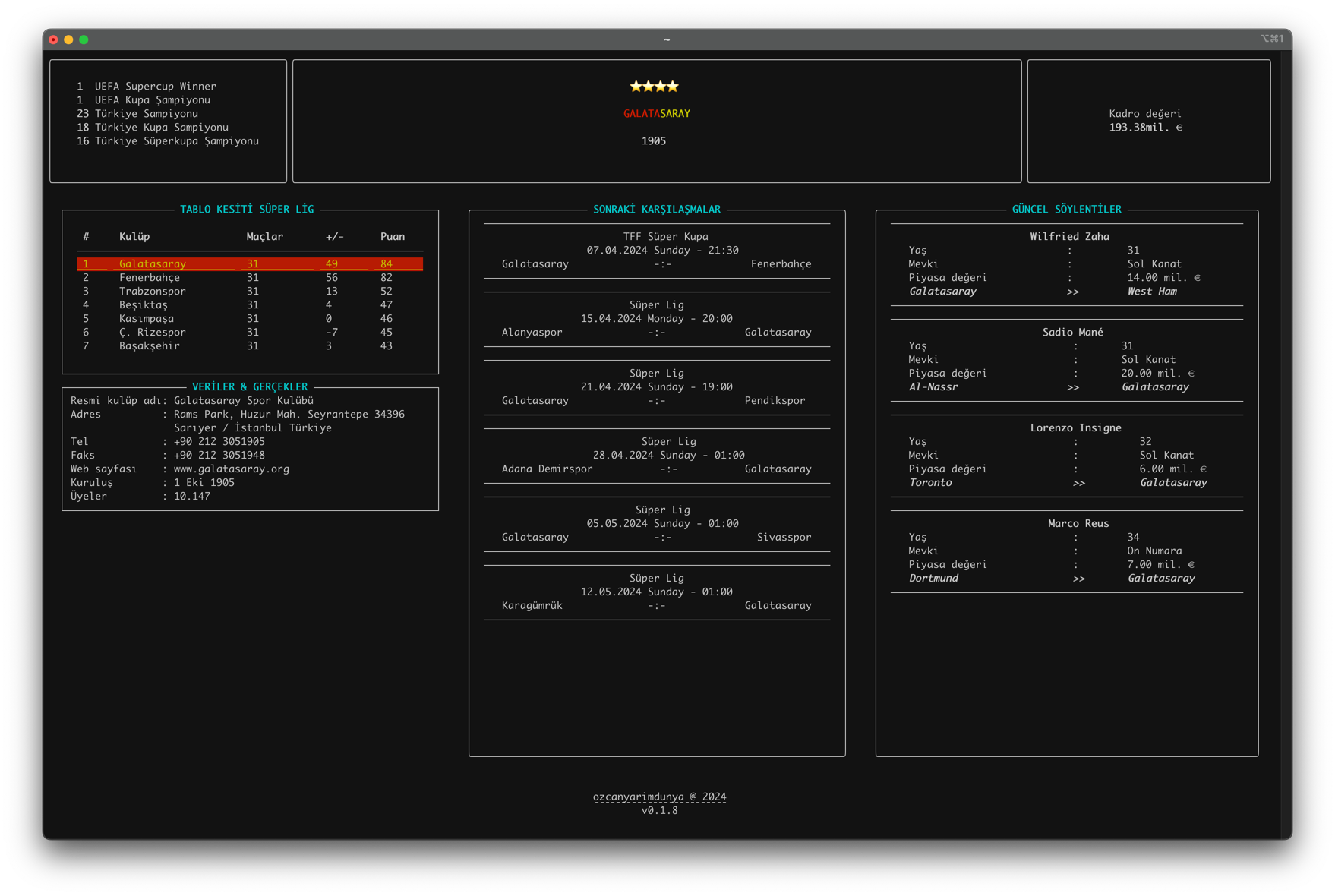Click West Ham in Zaha's transfer line

pos(1152,291)
